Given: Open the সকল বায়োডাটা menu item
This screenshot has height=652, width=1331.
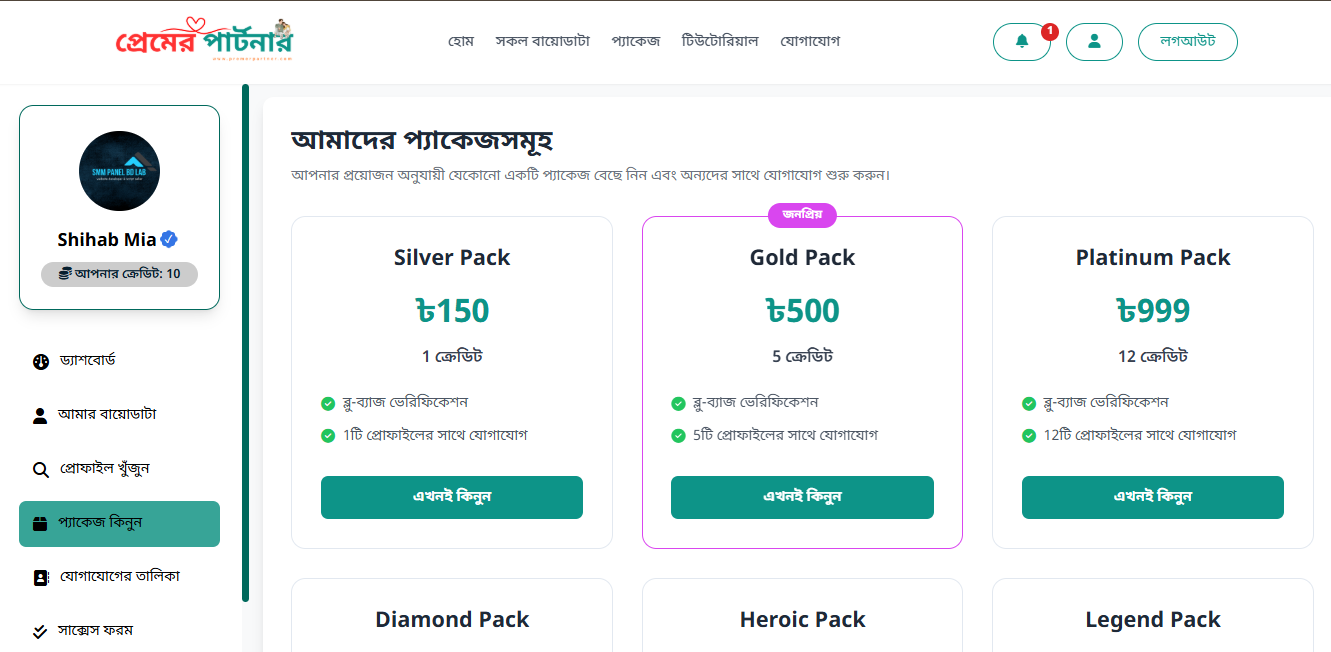Looking at the screenshot, I should [543, 41].
